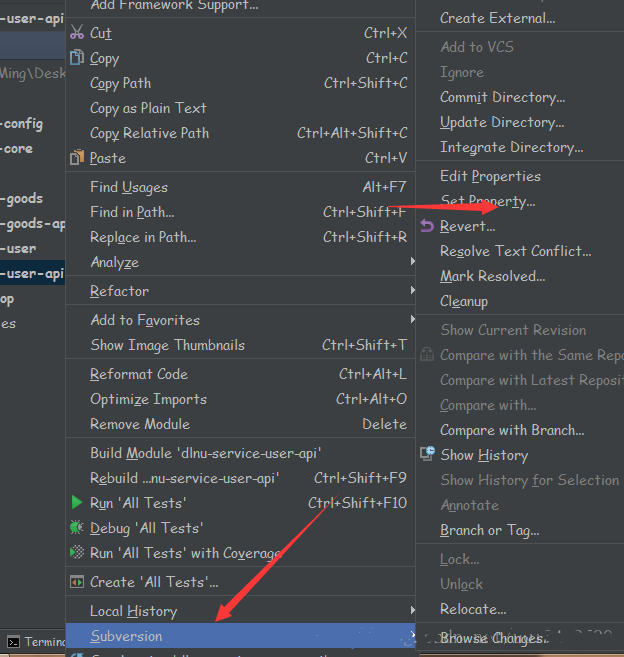Click the Paste clipboard icon
624x657 pixels.
(77, 158)
